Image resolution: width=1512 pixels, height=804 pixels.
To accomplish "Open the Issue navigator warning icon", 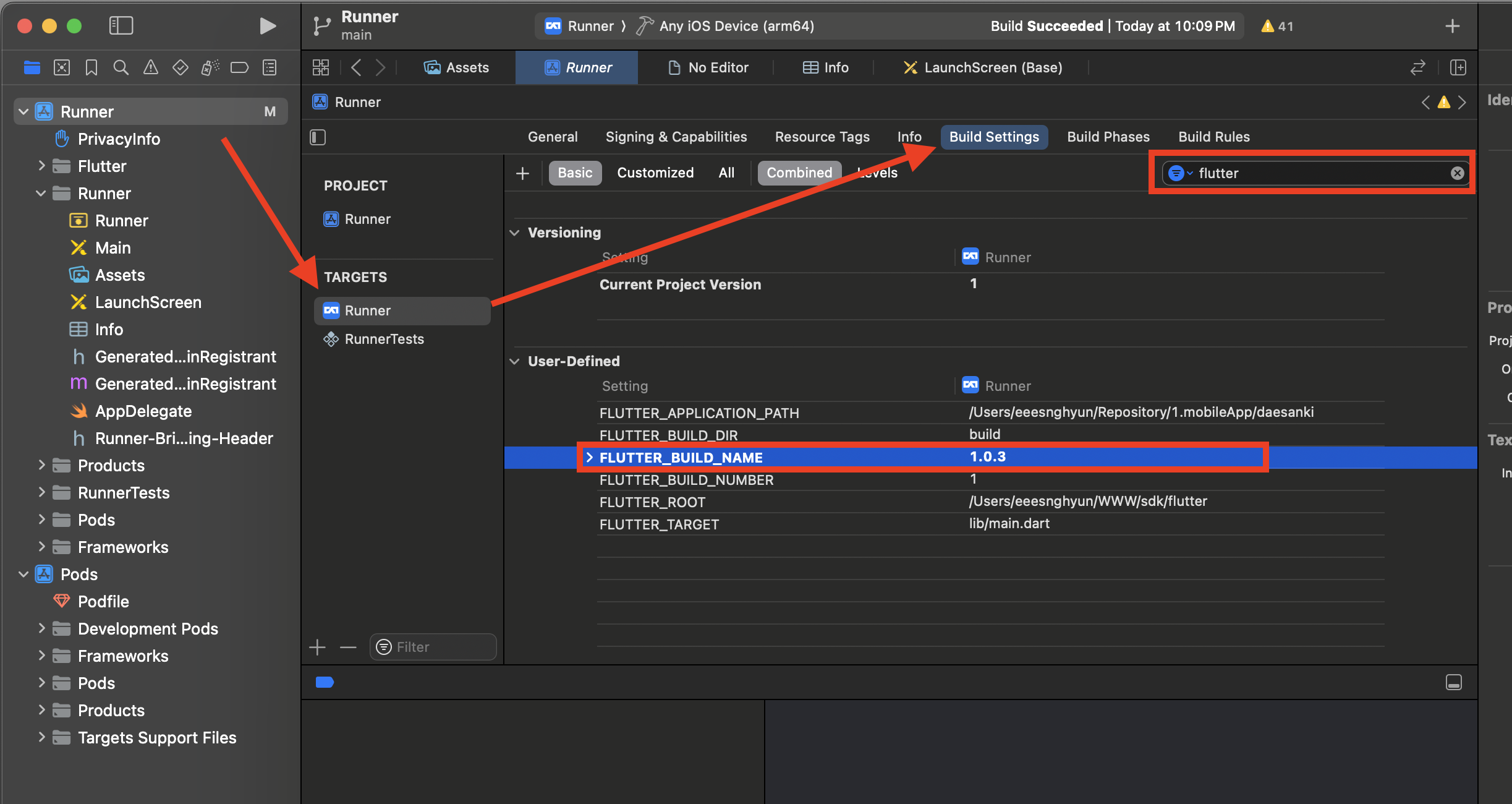I will pyautogui.click(x=151, y=67).
